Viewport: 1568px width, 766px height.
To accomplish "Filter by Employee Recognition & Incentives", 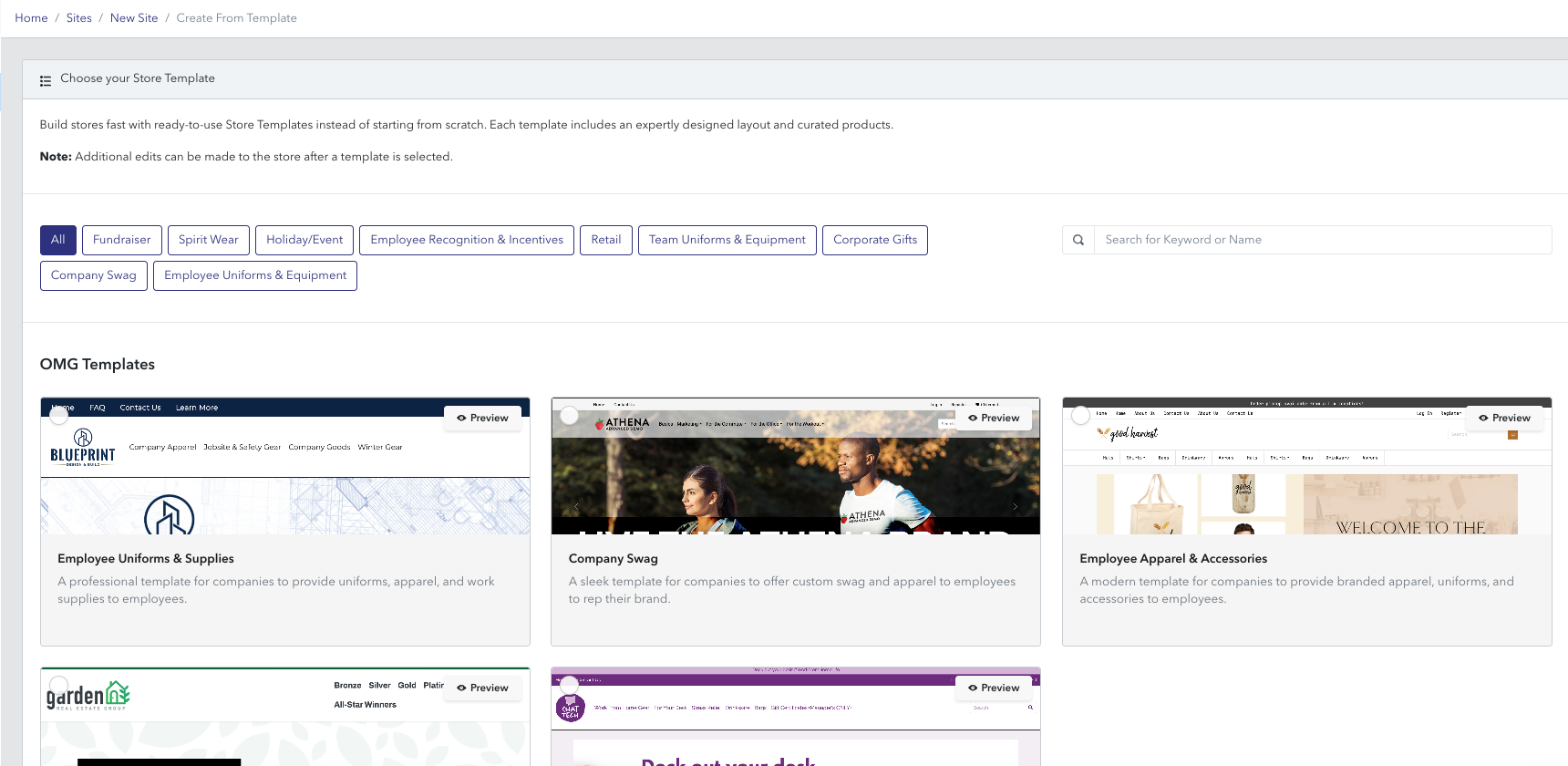I will click(467, 240).
